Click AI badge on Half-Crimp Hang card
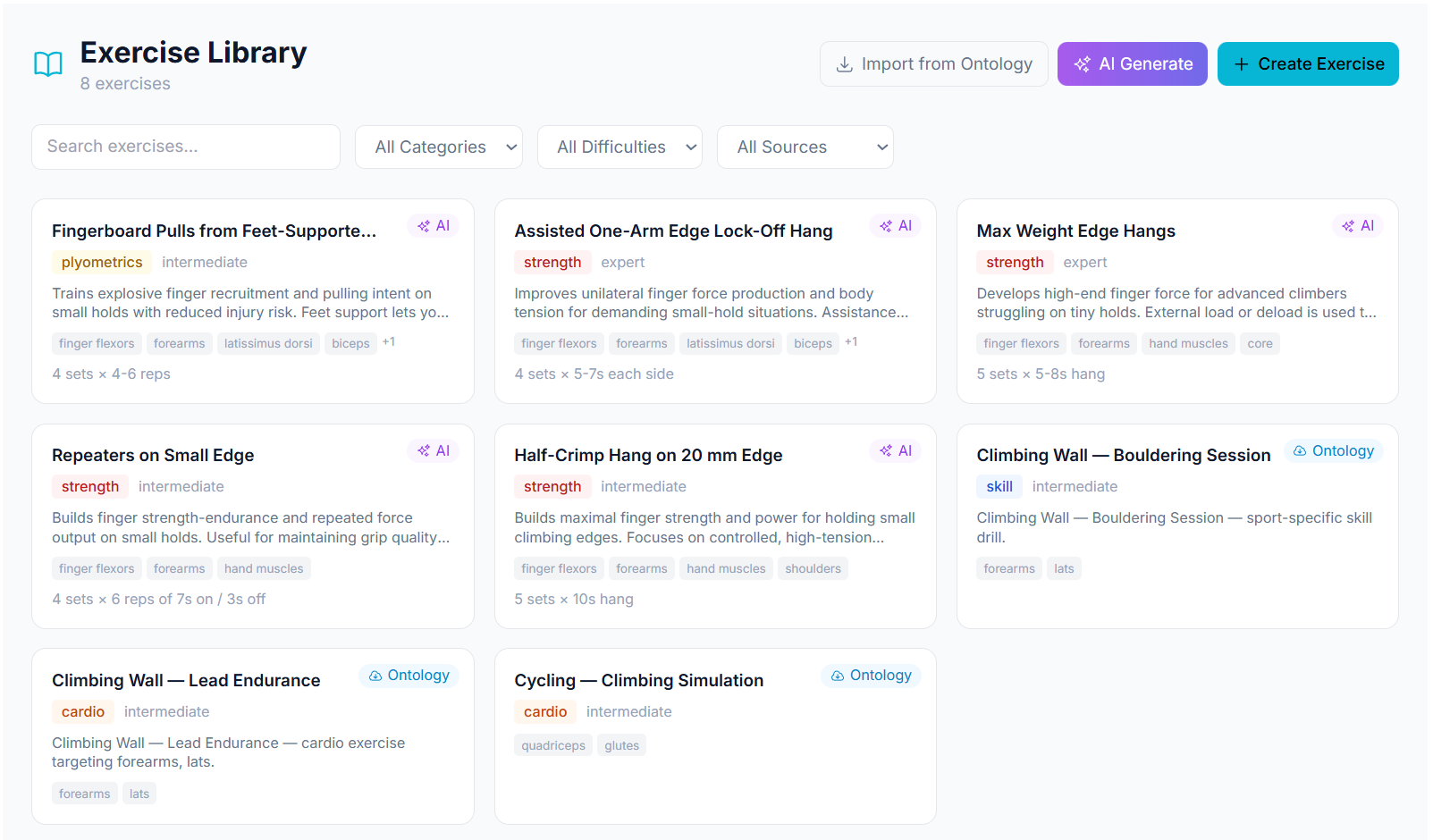The width and height of the screenshot is (1433, 840). point(895,451)
